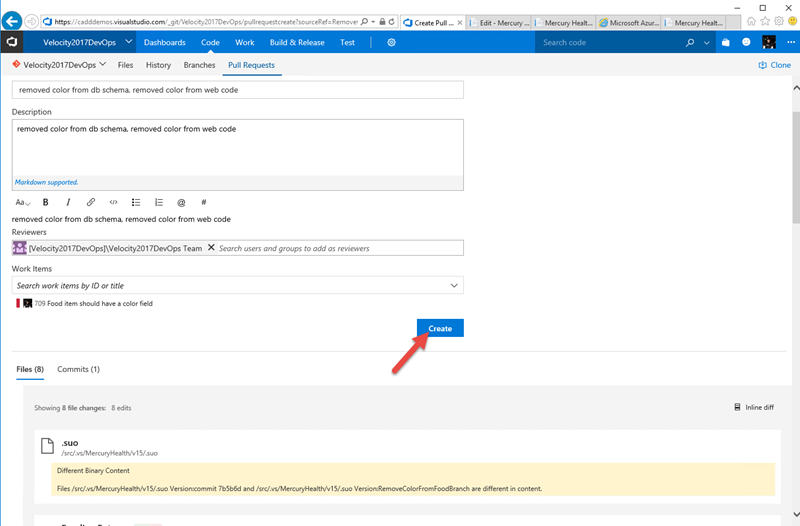Click the smiley feedback icon in the navbar
Screen dimensions: 800x526
pos(746,42)
